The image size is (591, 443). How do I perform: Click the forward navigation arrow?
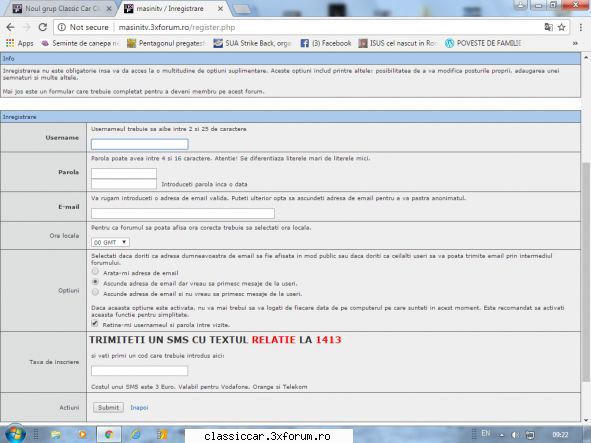click(26, 27)
